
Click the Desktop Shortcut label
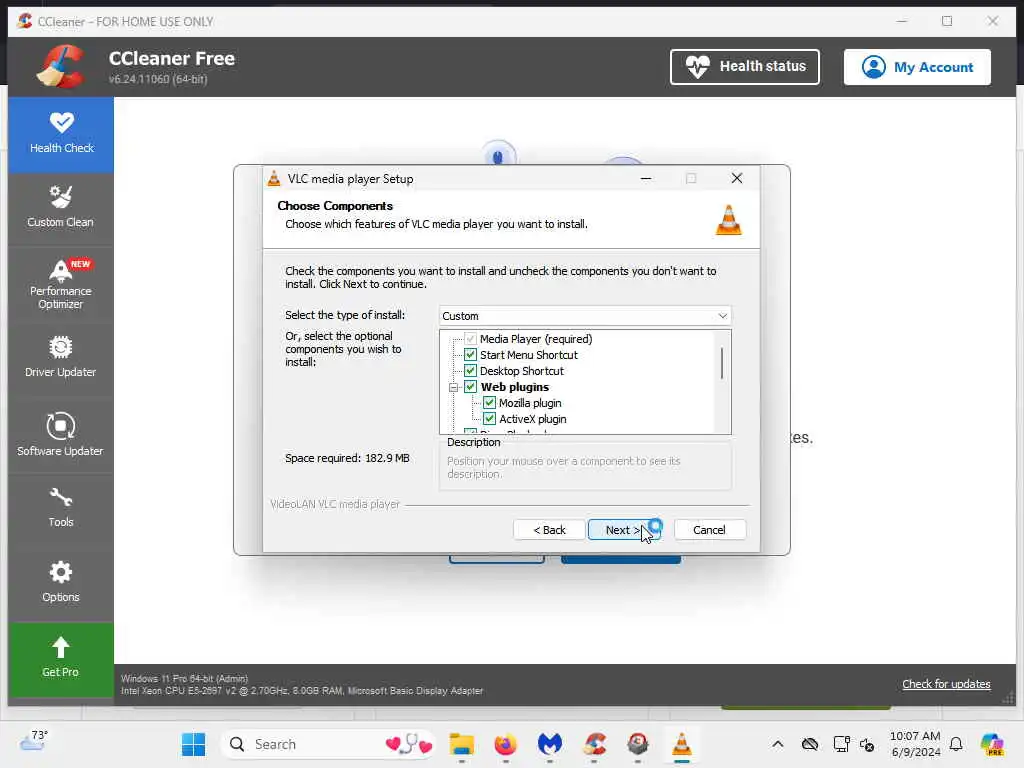pyautogui.click(x=521, y=371)
